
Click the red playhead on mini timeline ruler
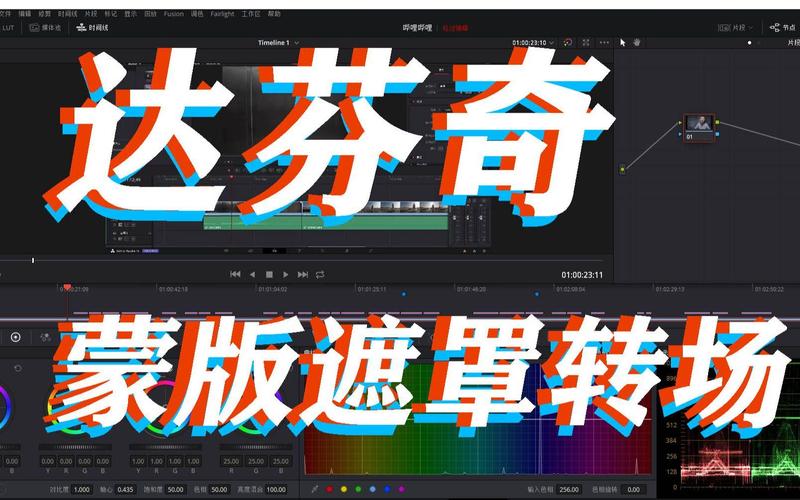(x=67, y=288)
